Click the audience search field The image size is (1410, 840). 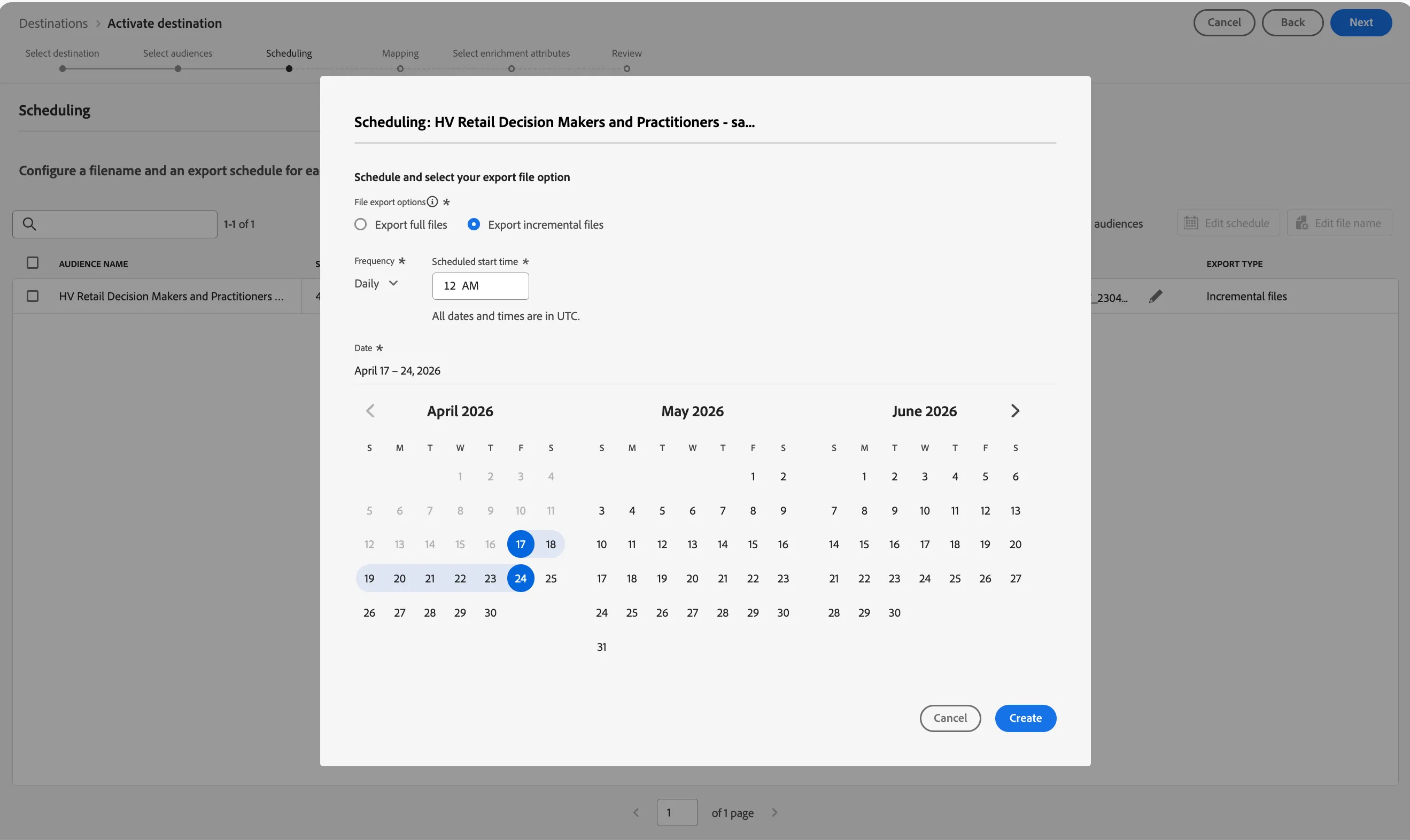pyautogui.click(x=115, y=224)
